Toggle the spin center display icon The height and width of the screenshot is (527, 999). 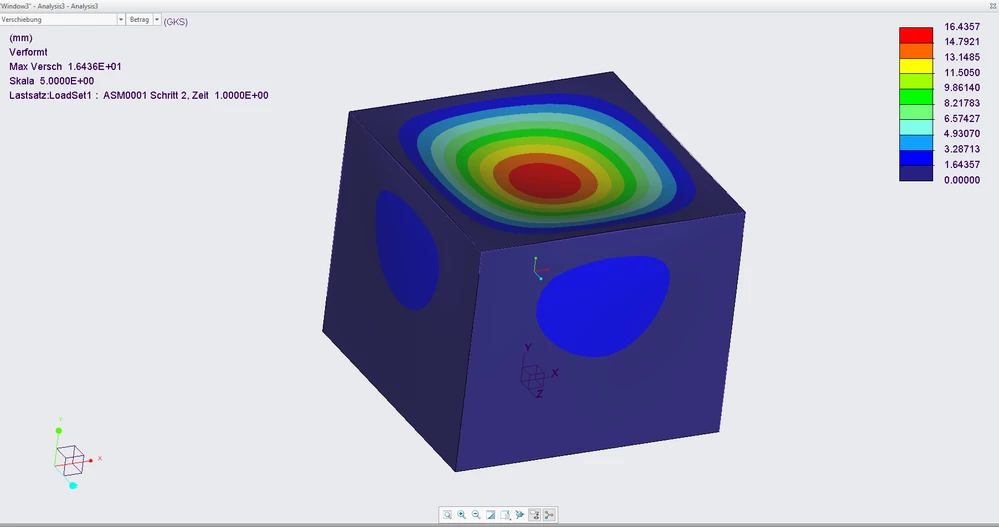[549, 515]
